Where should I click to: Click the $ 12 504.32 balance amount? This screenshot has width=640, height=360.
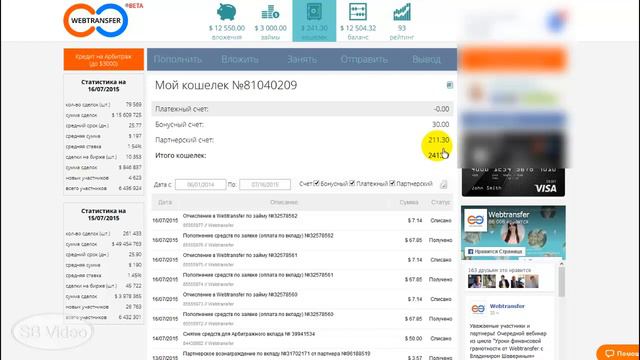click(x=358, y=28)
